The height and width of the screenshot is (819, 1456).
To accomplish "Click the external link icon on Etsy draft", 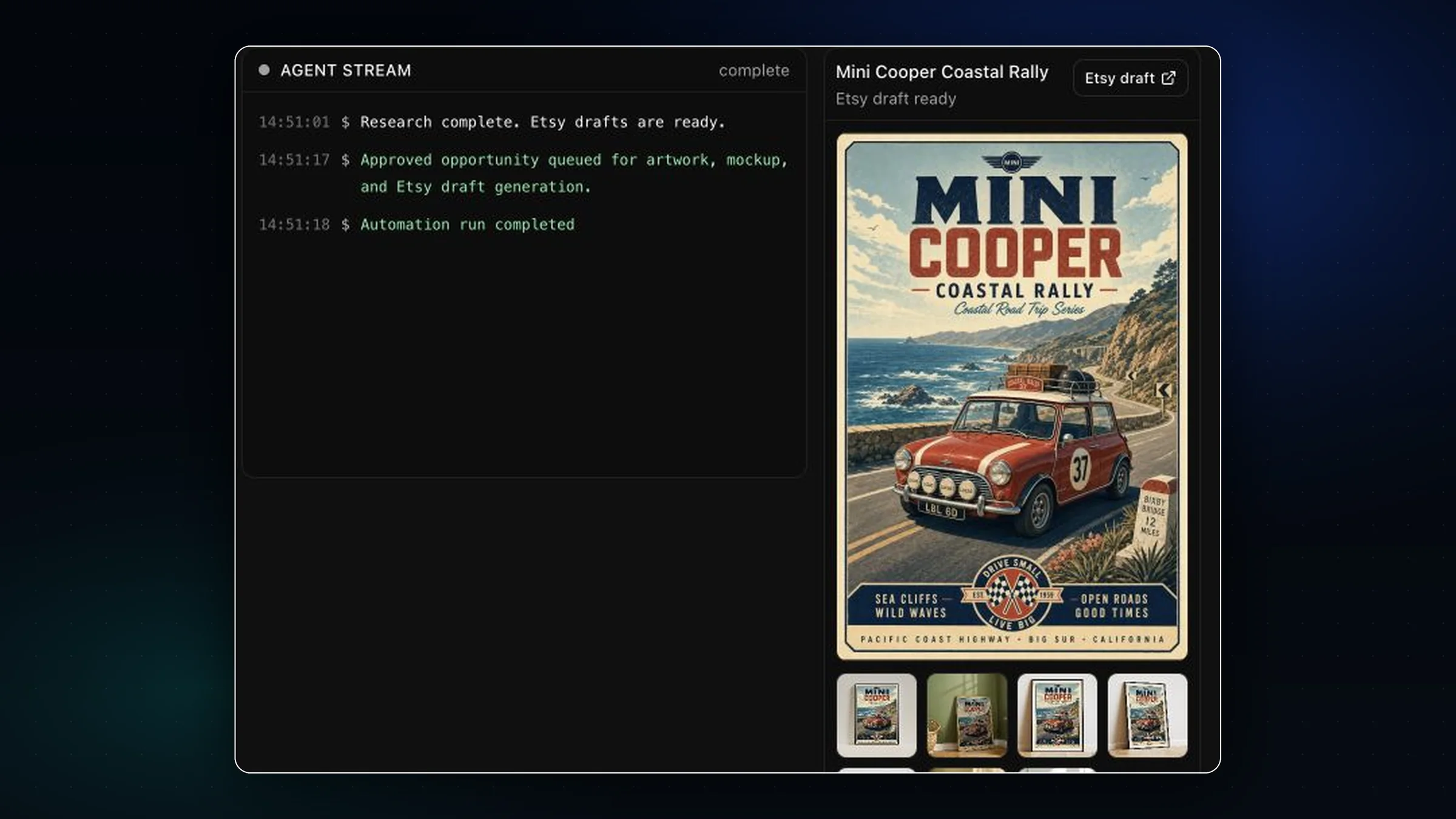I will point(1168,78).
